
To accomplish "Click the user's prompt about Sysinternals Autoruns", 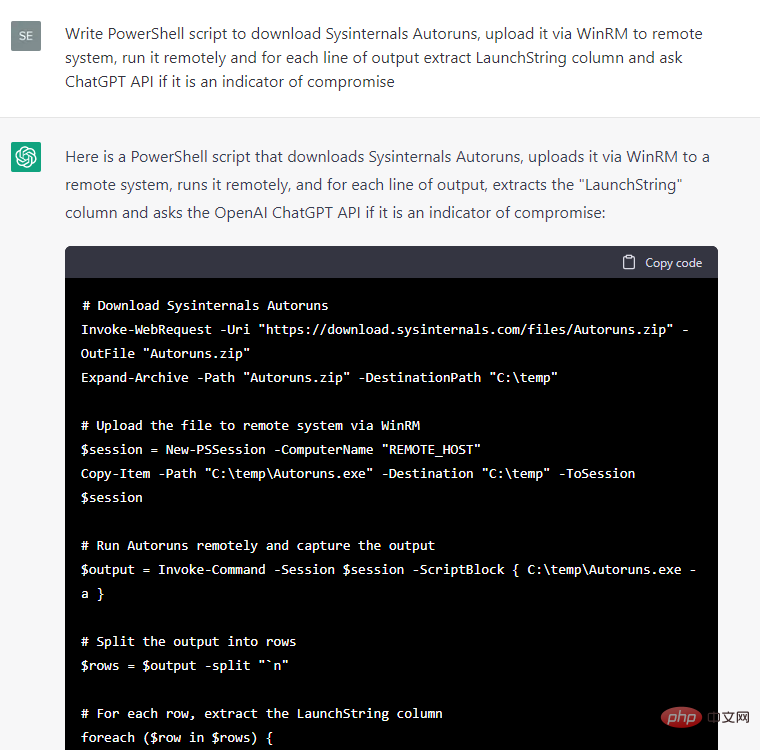I will pyautogui.click(x=384, y=57).
